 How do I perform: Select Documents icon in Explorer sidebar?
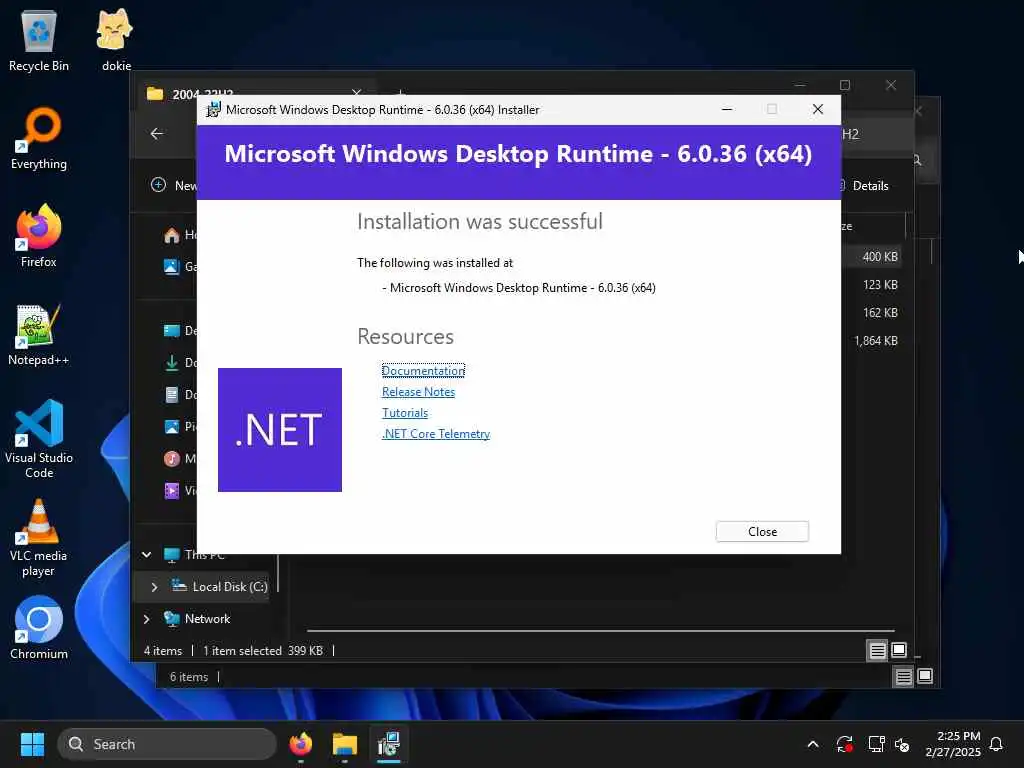point(172,394)
